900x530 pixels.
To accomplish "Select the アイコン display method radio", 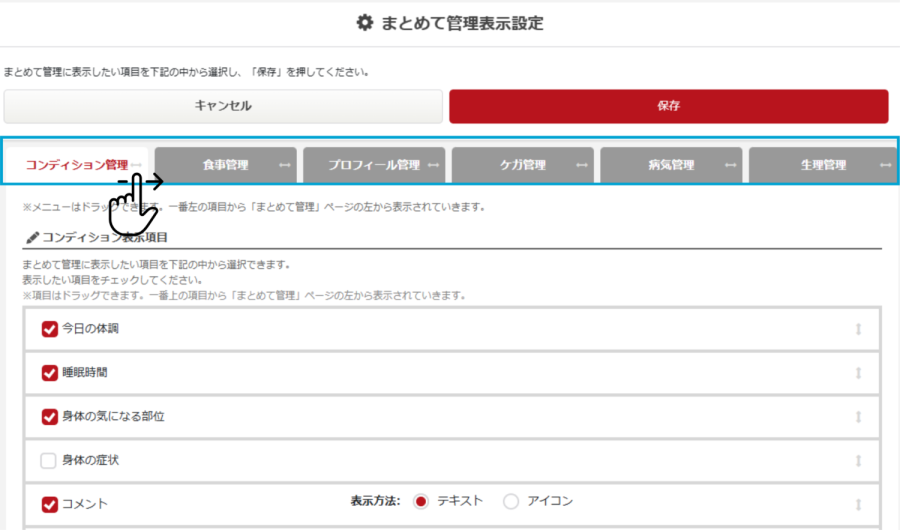I will point(511,501).
